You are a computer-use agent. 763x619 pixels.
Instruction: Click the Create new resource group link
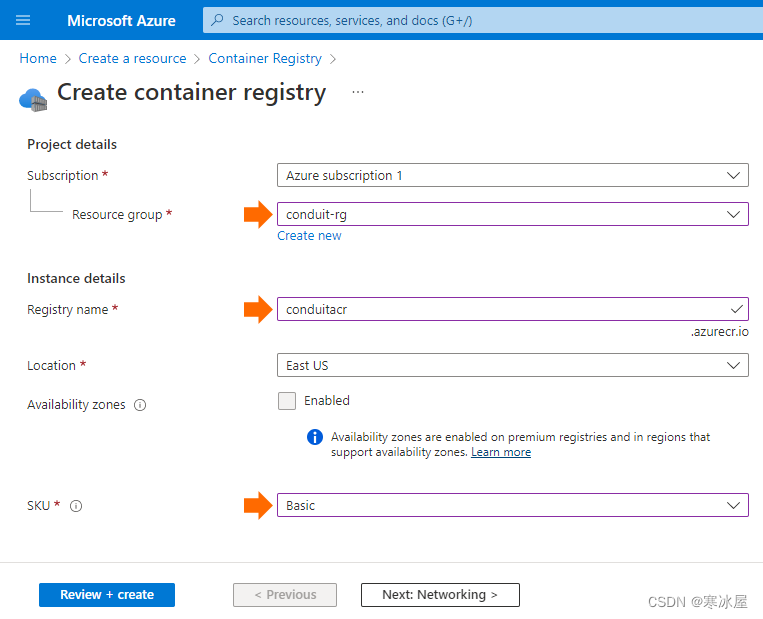[x=309, y=236]
